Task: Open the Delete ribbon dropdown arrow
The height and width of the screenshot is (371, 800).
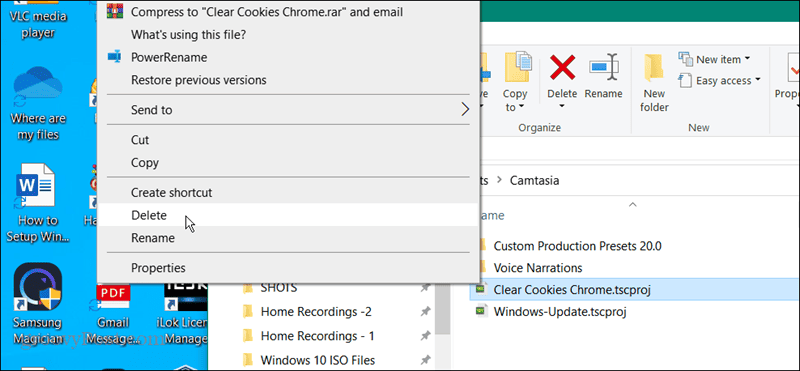Action: 562,106
